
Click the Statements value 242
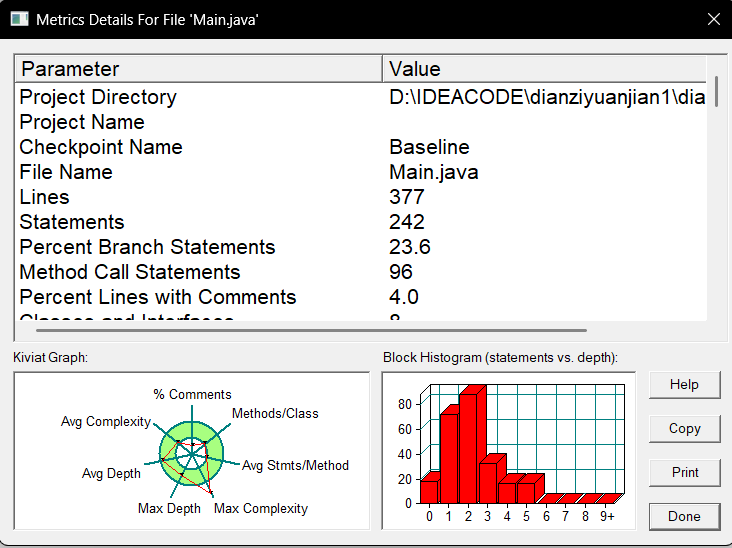[x=407, y=222]
